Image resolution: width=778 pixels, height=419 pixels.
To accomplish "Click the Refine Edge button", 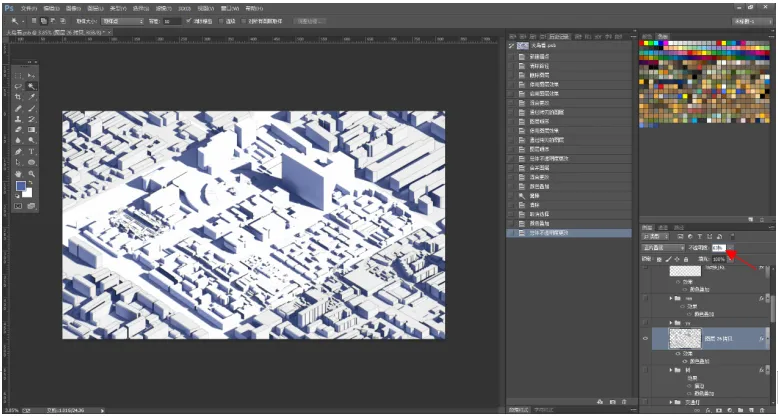I will click(x=310, y=21).
